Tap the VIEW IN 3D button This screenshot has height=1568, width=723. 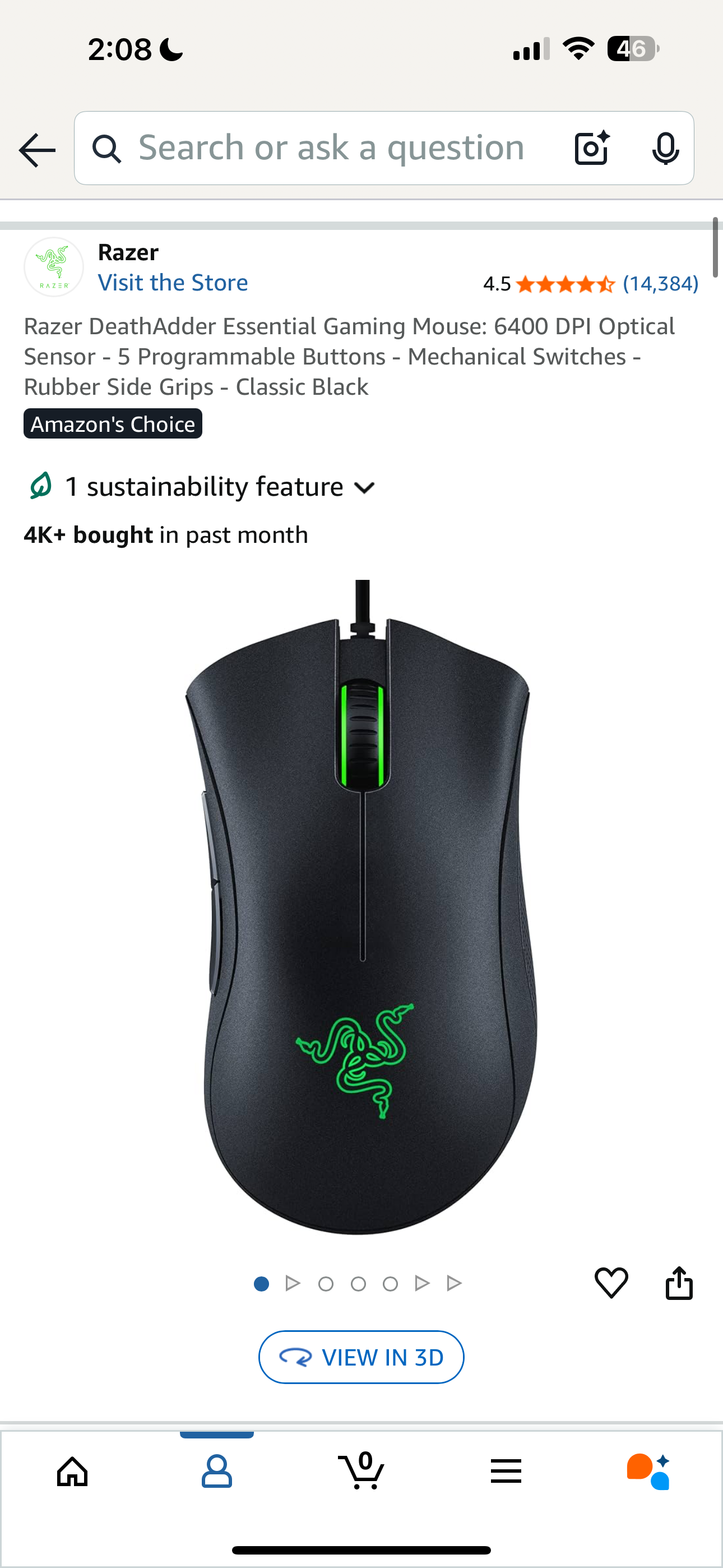[361, 1357]
